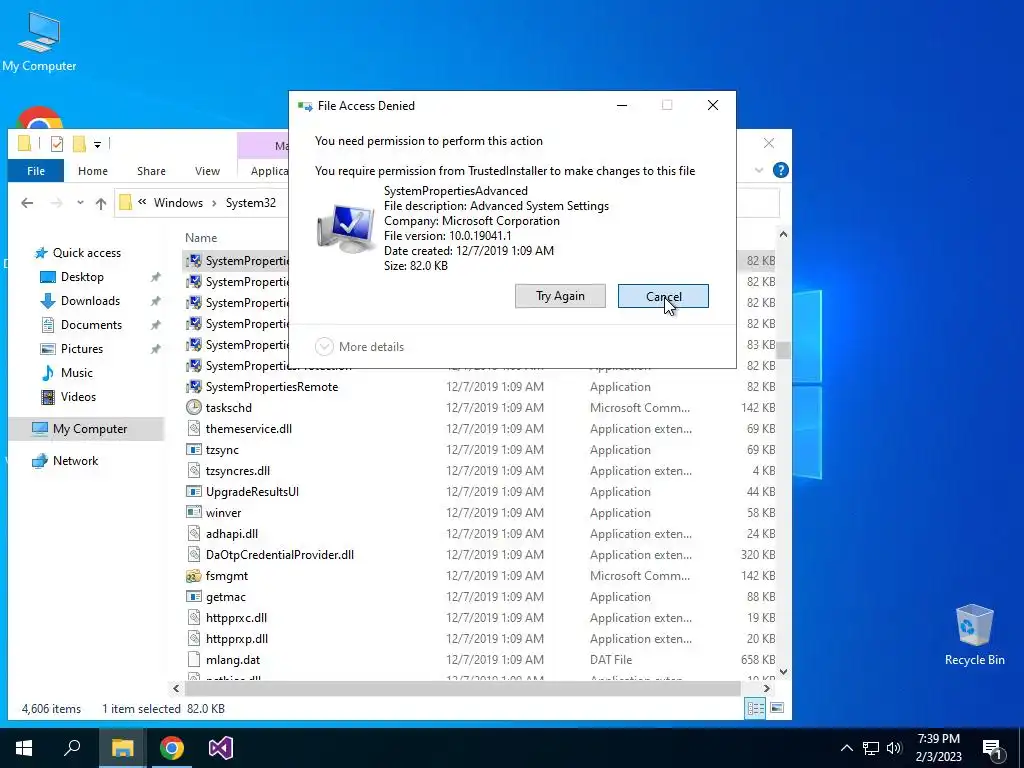
Task: Open Customize Quick Access Toolbar dropdown
Action: tap(97, 144)
